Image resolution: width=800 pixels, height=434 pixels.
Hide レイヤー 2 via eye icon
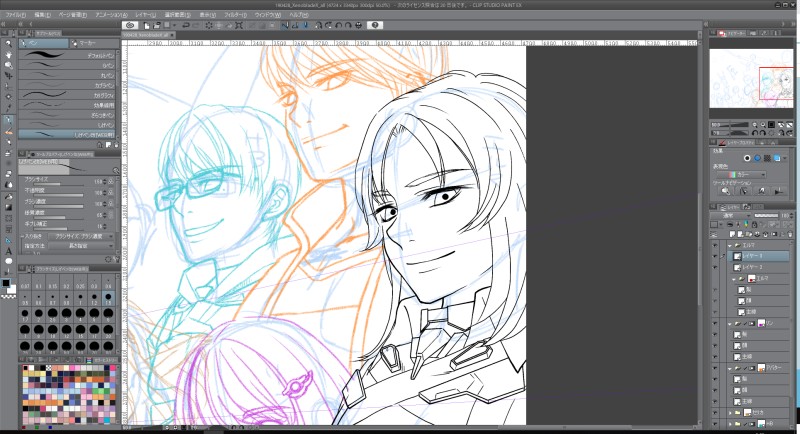(x=715, y=267)
